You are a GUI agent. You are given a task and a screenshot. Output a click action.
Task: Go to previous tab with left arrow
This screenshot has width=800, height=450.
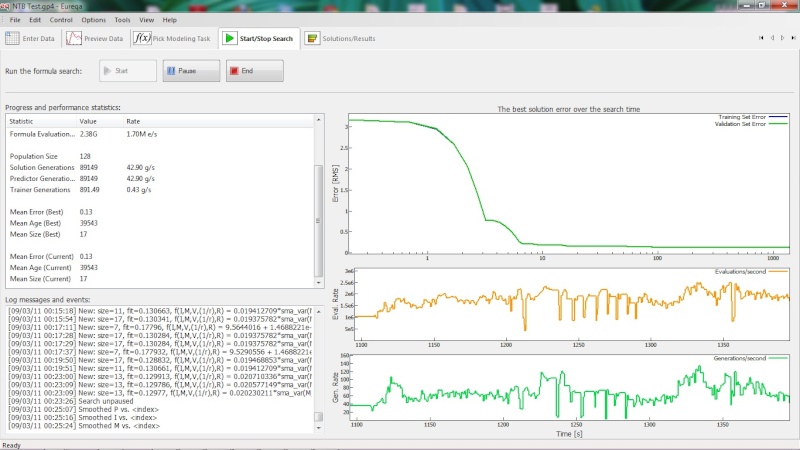[772, 38]
